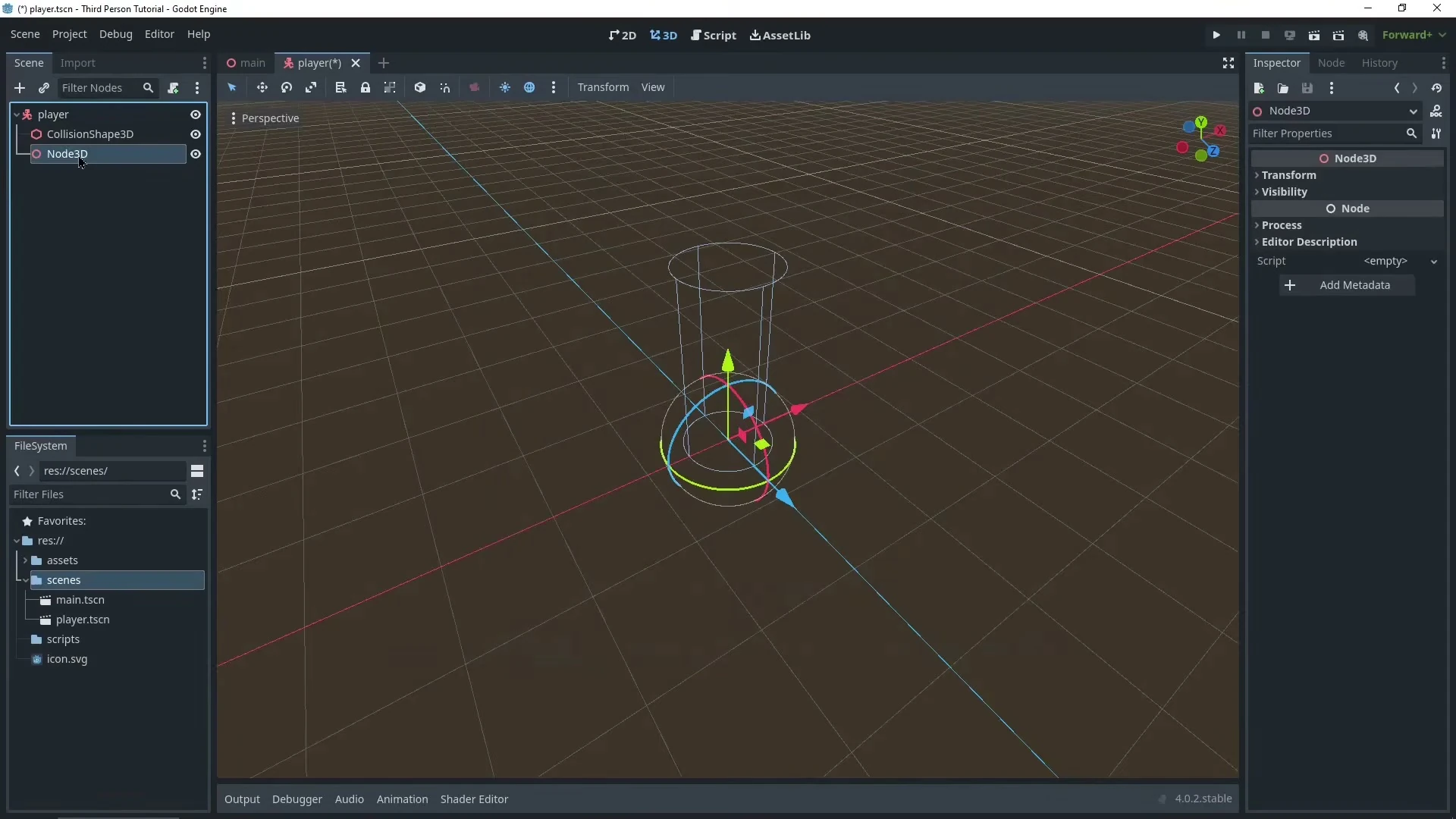The height and width of the screenshot is (819, 1456).
Task: Run the project with Play button
Action: [1216, 35]
